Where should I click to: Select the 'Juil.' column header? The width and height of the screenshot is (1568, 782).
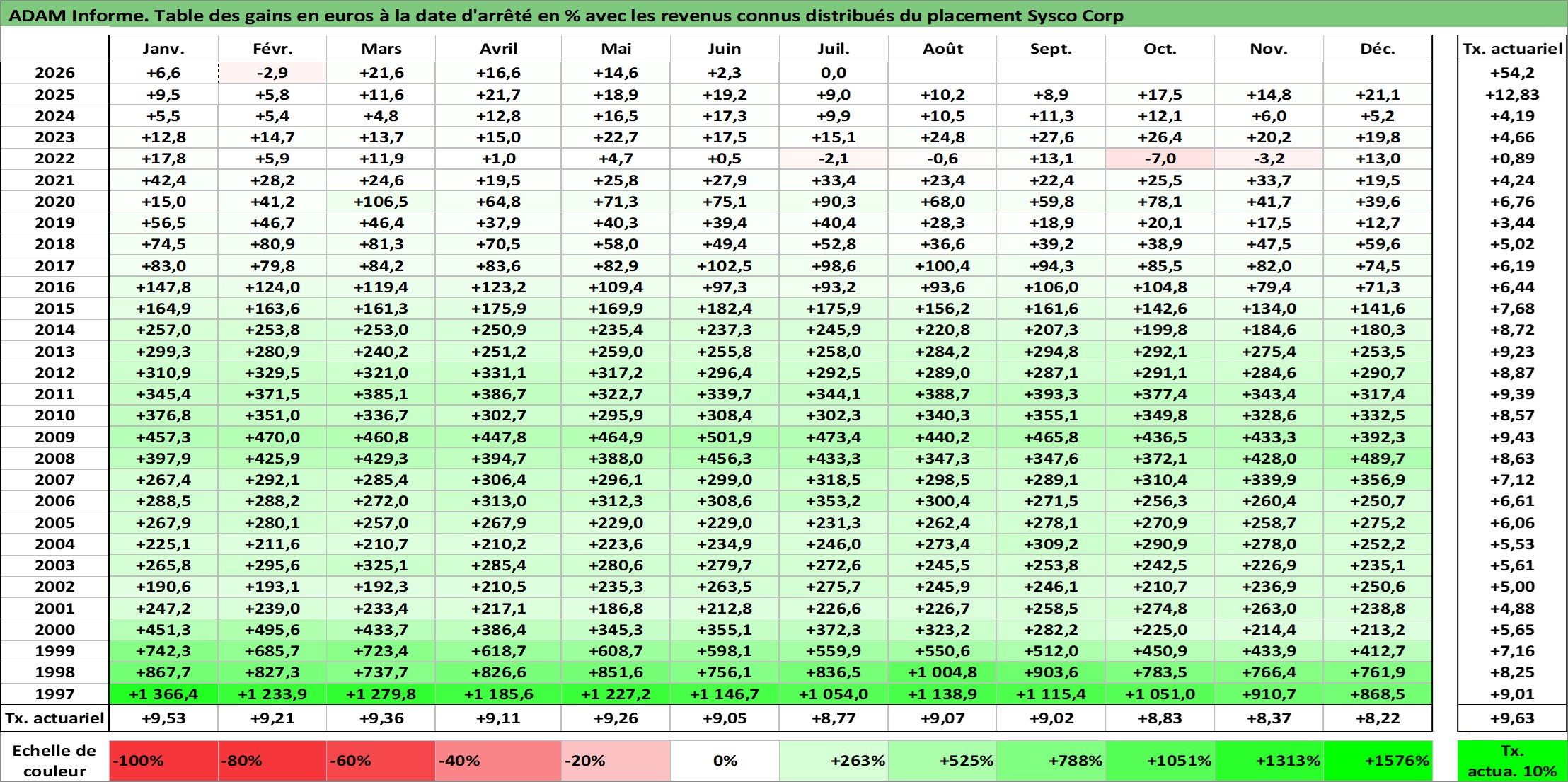834,49
